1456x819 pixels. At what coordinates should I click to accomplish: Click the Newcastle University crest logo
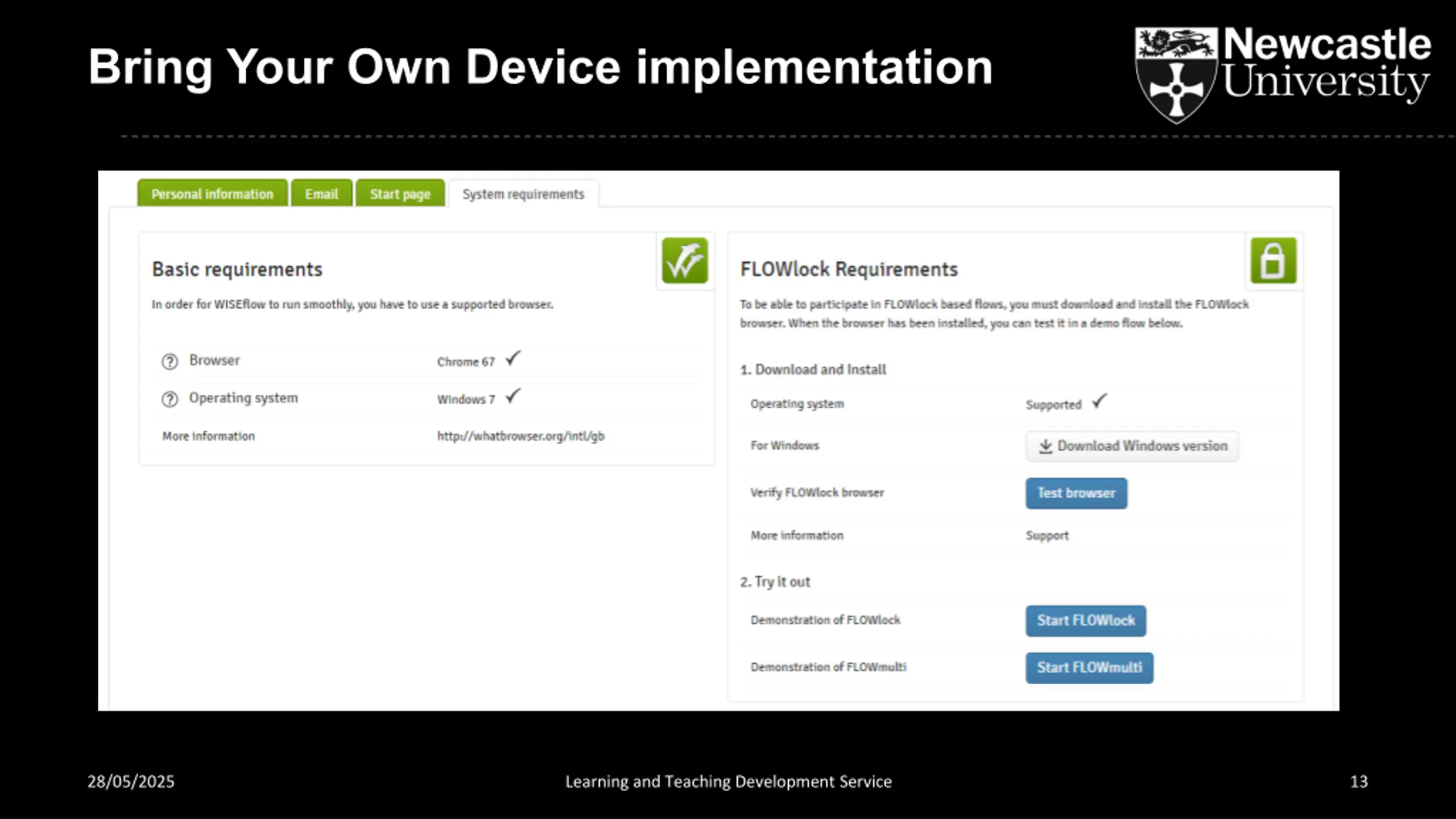tap(1176, 75)
